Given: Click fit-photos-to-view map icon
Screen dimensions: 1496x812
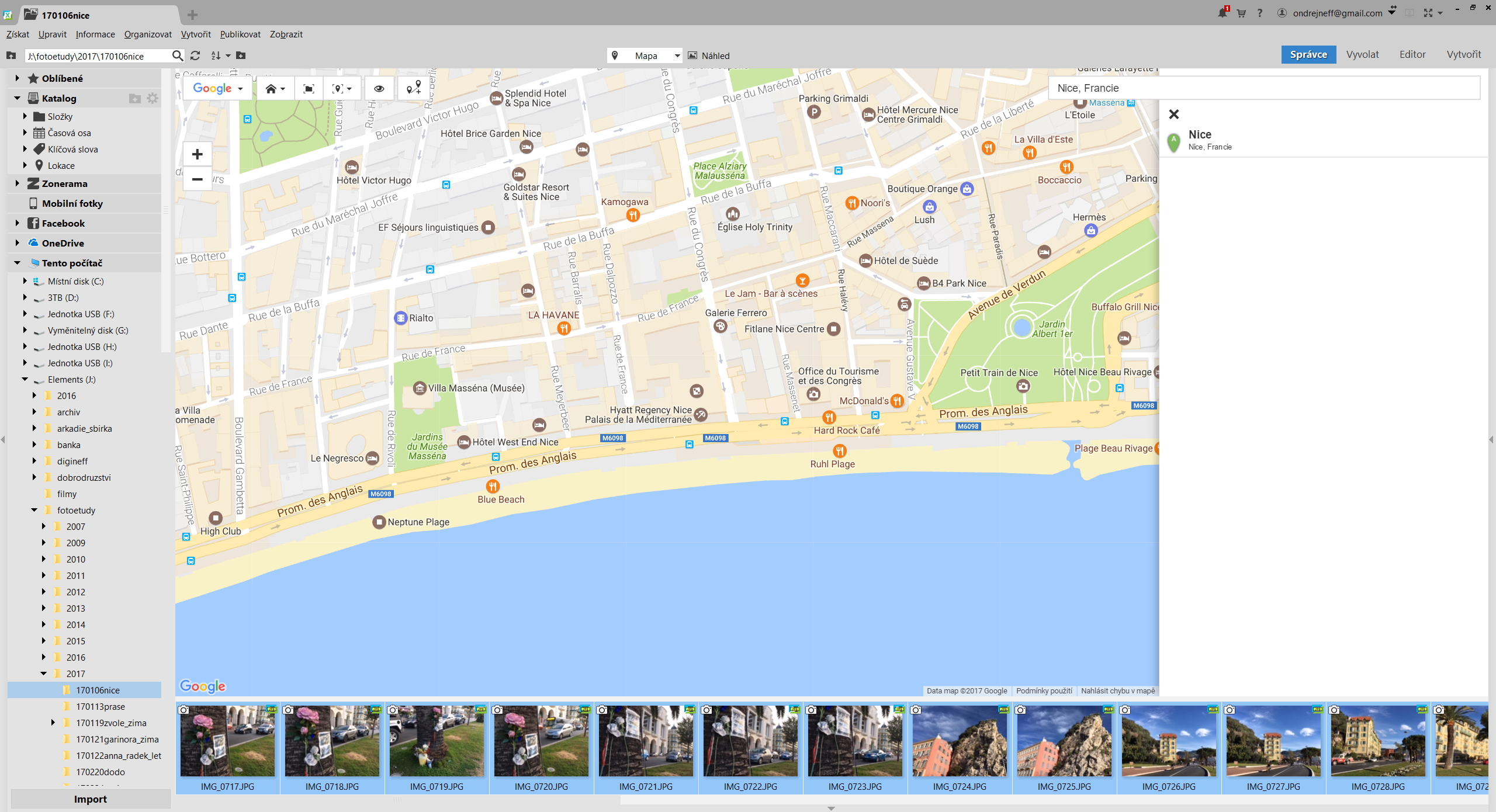Looking at the screenshot, I should pos(309,88).
